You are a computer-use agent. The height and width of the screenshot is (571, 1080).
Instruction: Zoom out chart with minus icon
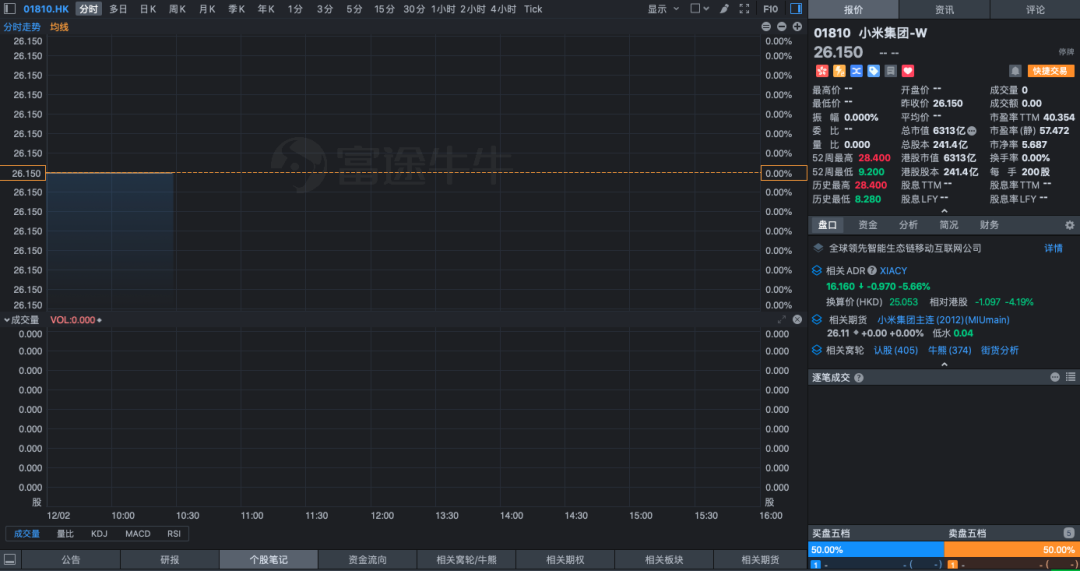781,27
